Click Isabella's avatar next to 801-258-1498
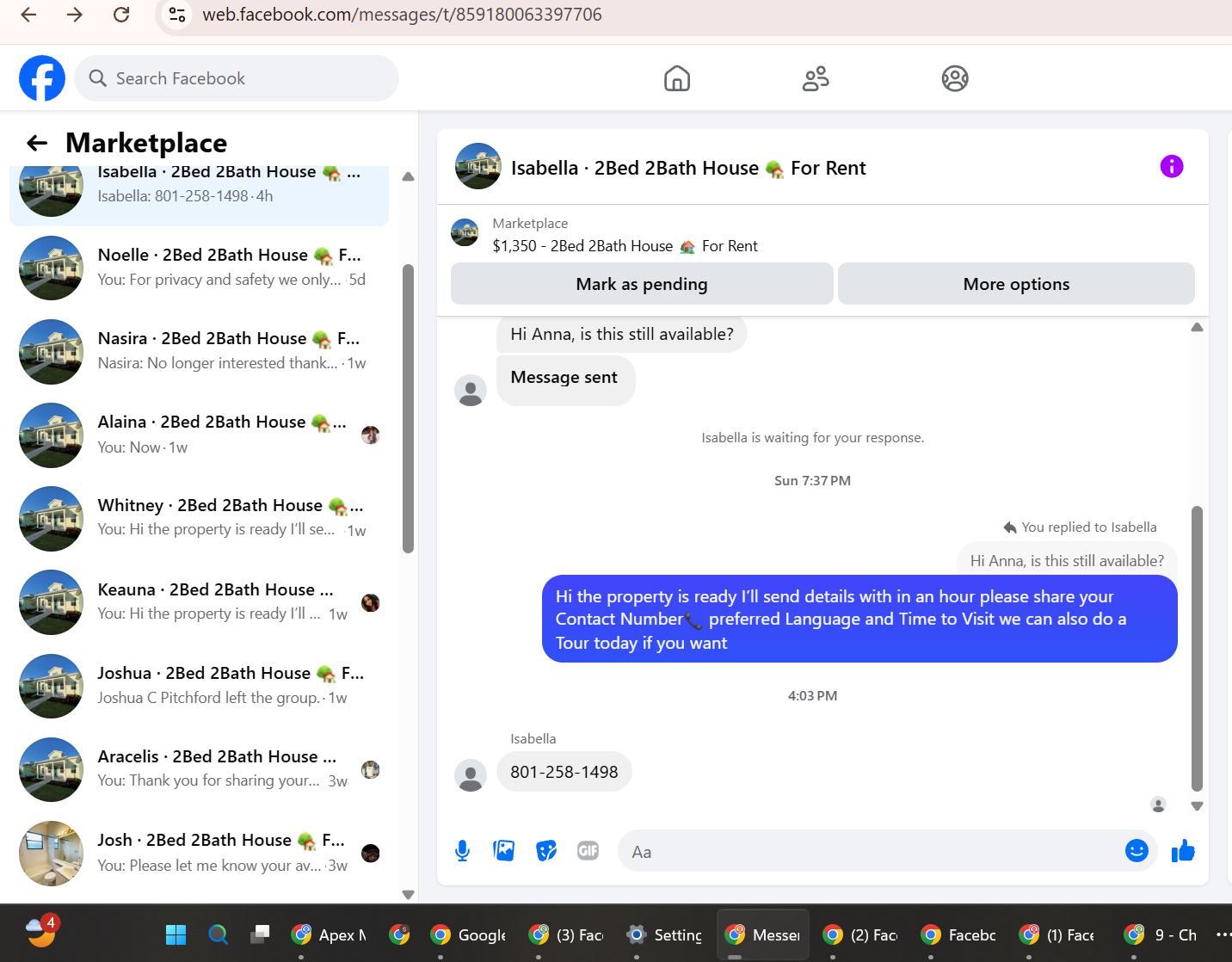 (471, 775)
